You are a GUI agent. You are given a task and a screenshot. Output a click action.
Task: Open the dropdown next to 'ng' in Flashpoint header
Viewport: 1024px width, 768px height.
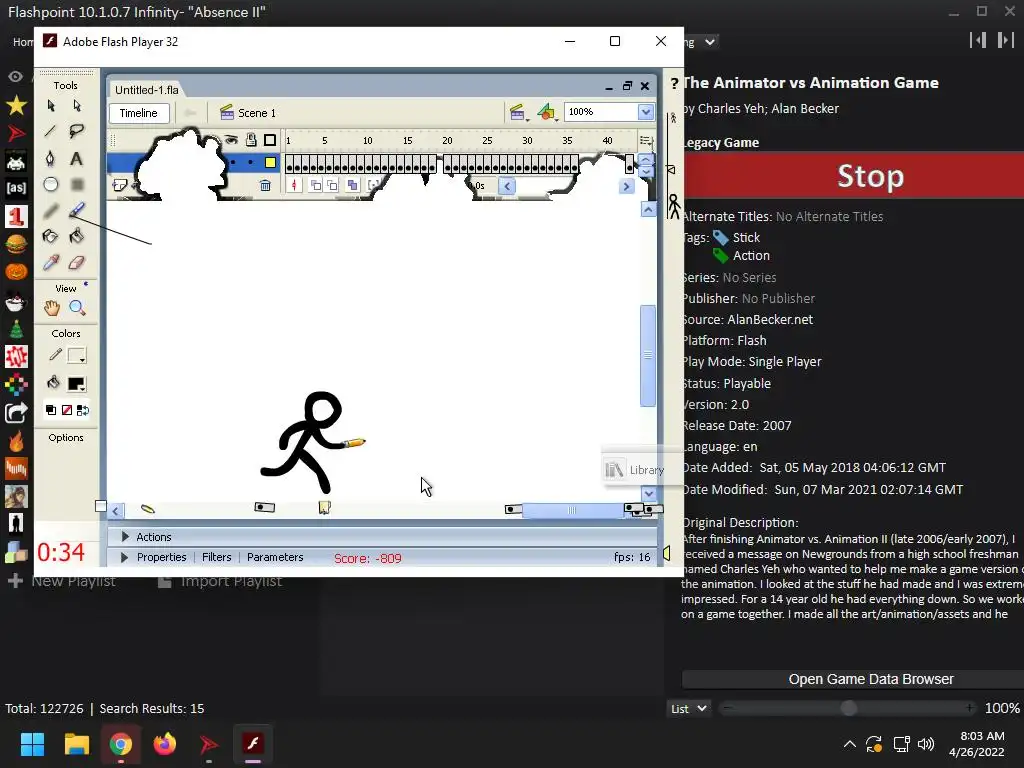pyautogui.click(x=710, y=42)
